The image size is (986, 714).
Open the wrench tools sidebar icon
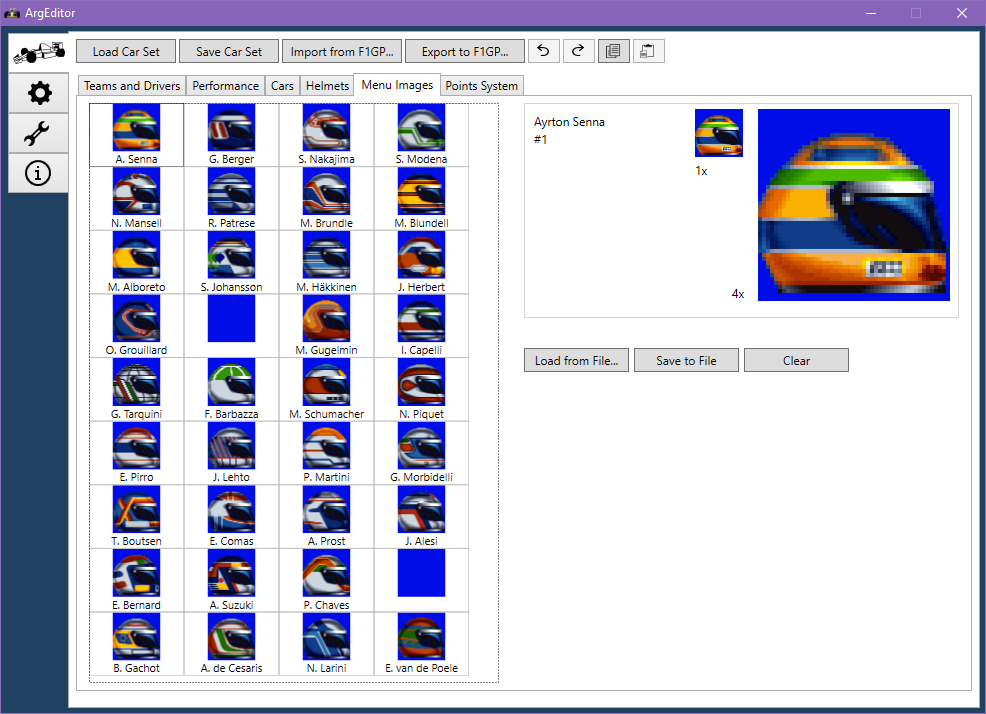pos(38,133)
